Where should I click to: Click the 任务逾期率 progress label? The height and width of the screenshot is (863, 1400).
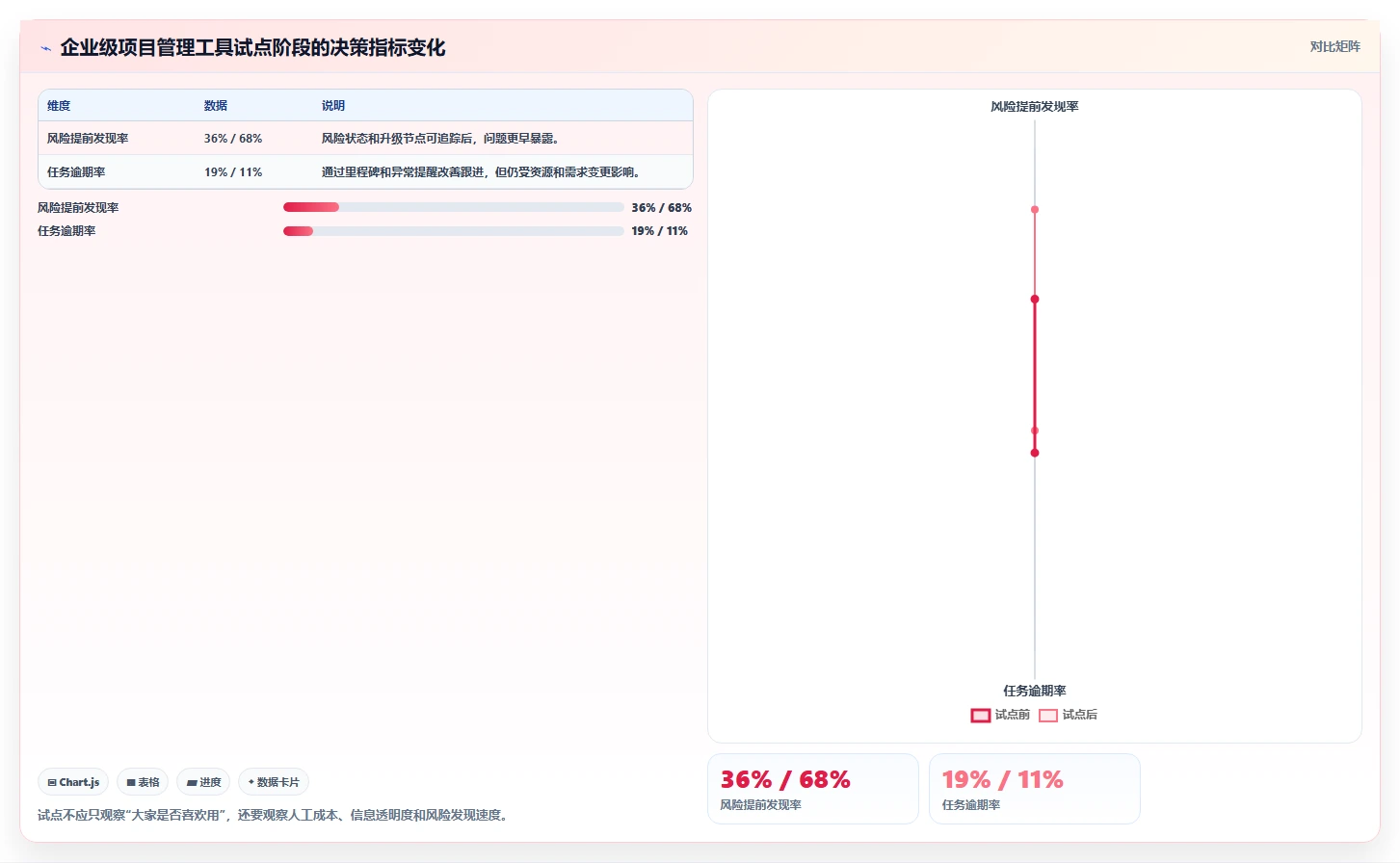coord(66,231)
